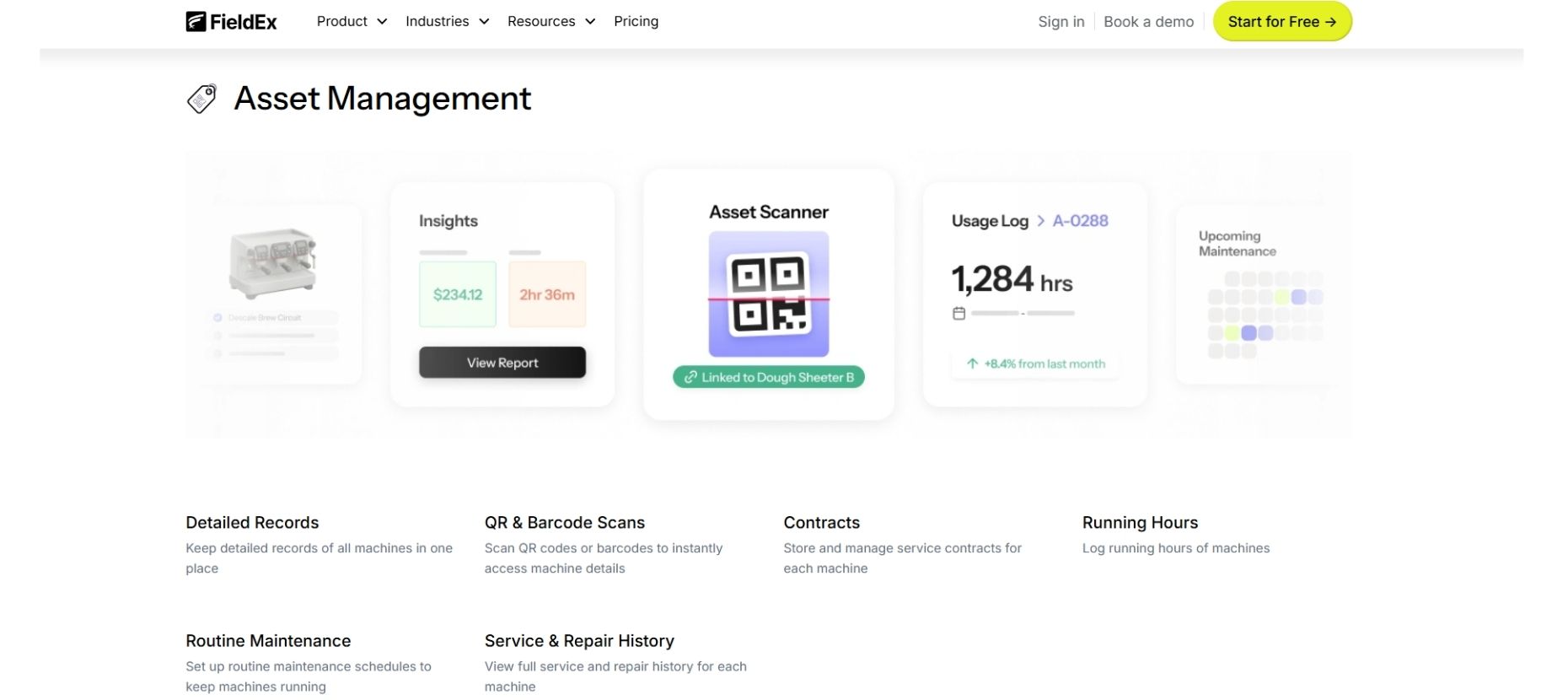Viewport: 1568px width, 700px height.
Task: Click the link icon in Dough Sheeter badge
Action: point(690,377)
